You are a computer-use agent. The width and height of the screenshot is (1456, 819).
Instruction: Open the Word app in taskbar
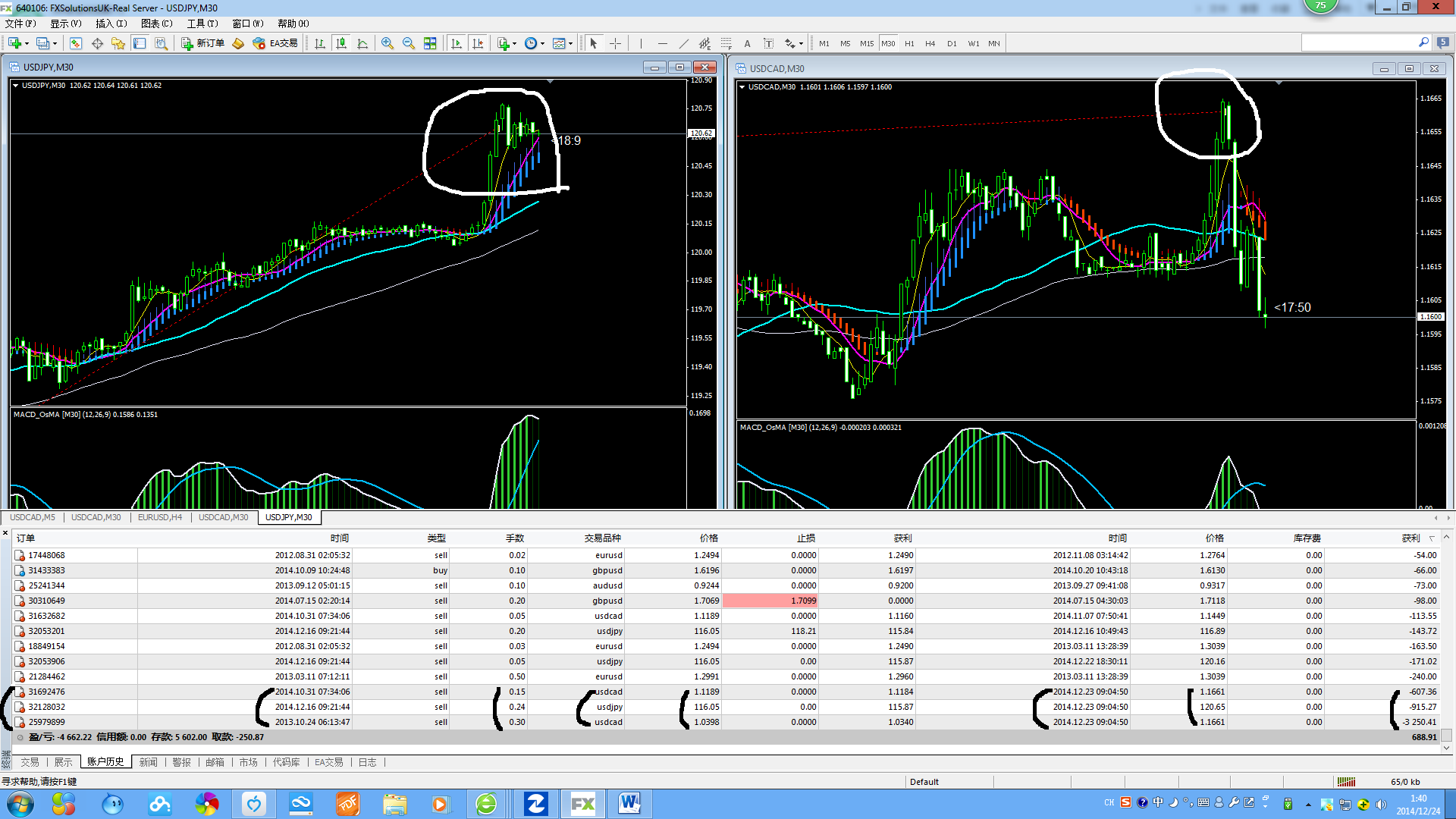click(x=629, y=803)
